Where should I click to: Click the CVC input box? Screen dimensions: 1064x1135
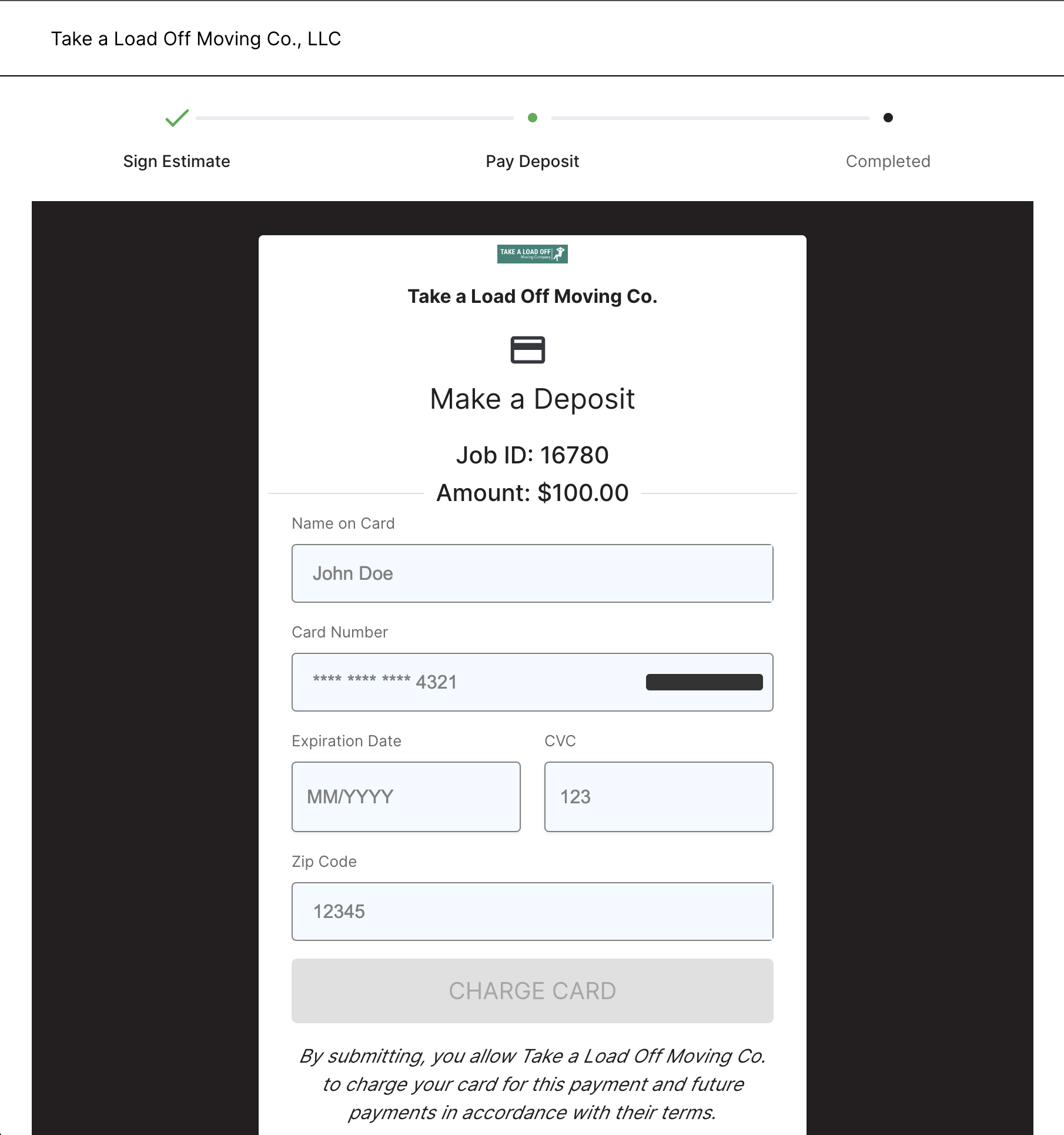pyautogui.click(x=658, y=797)
